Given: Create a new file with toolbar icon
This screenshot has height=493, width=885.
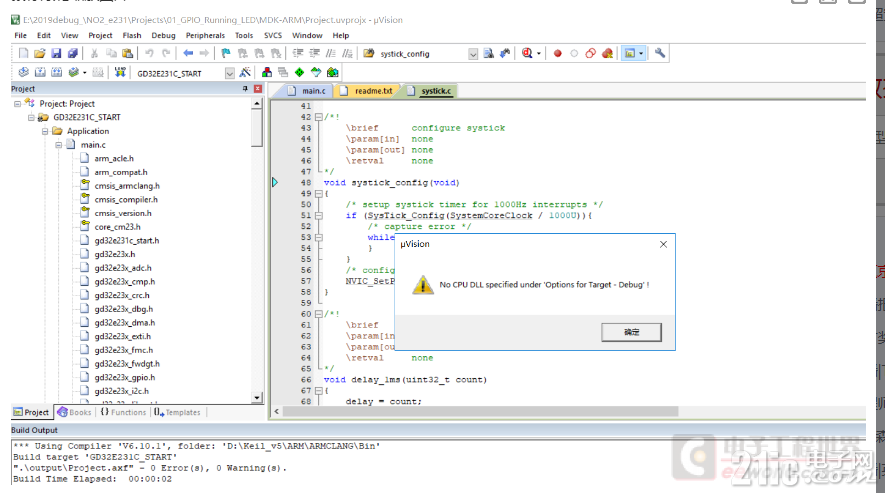Looking at the screenshot, I should [23, 54].
